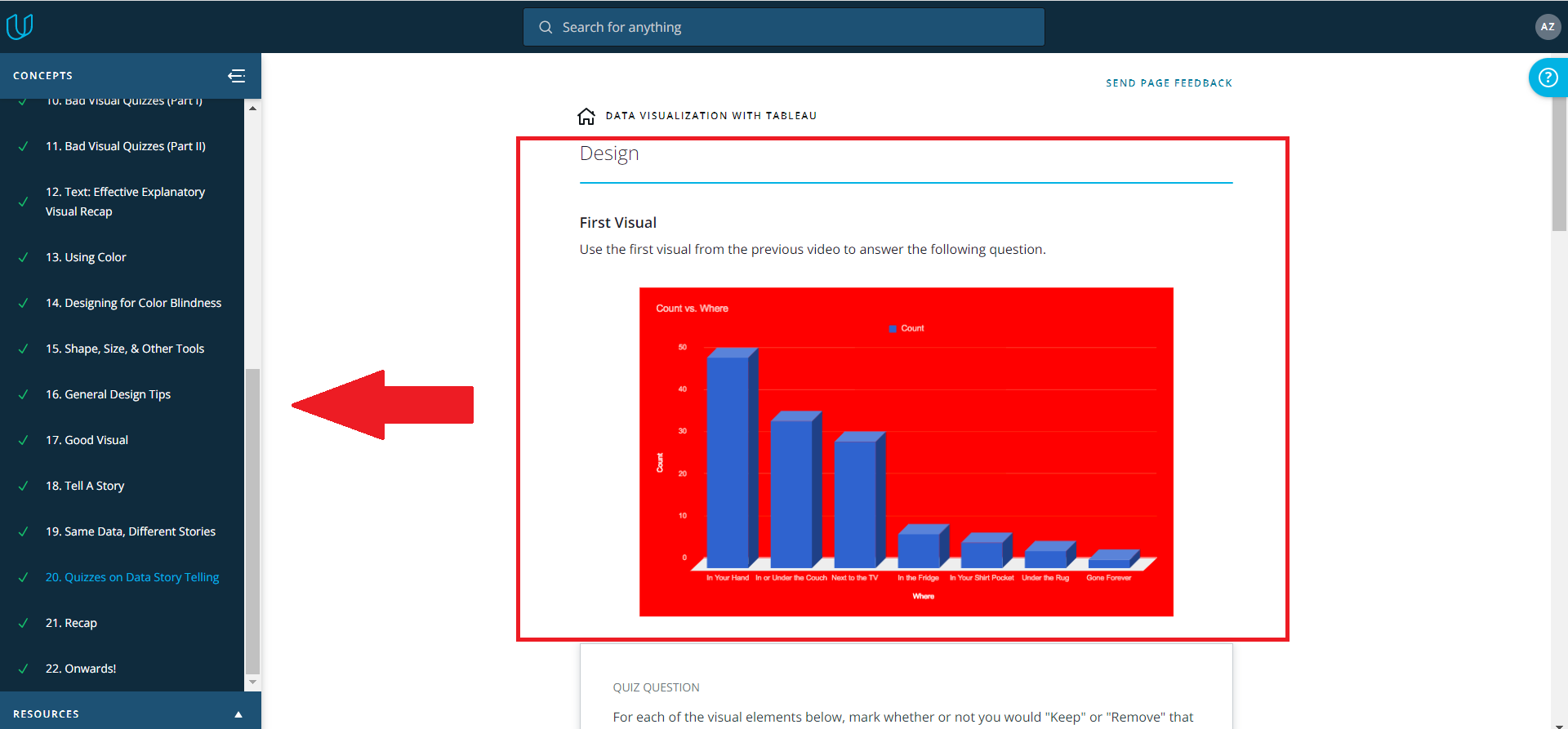Select 20. Quizzes on Data Story Telling

tap(132, 577)
